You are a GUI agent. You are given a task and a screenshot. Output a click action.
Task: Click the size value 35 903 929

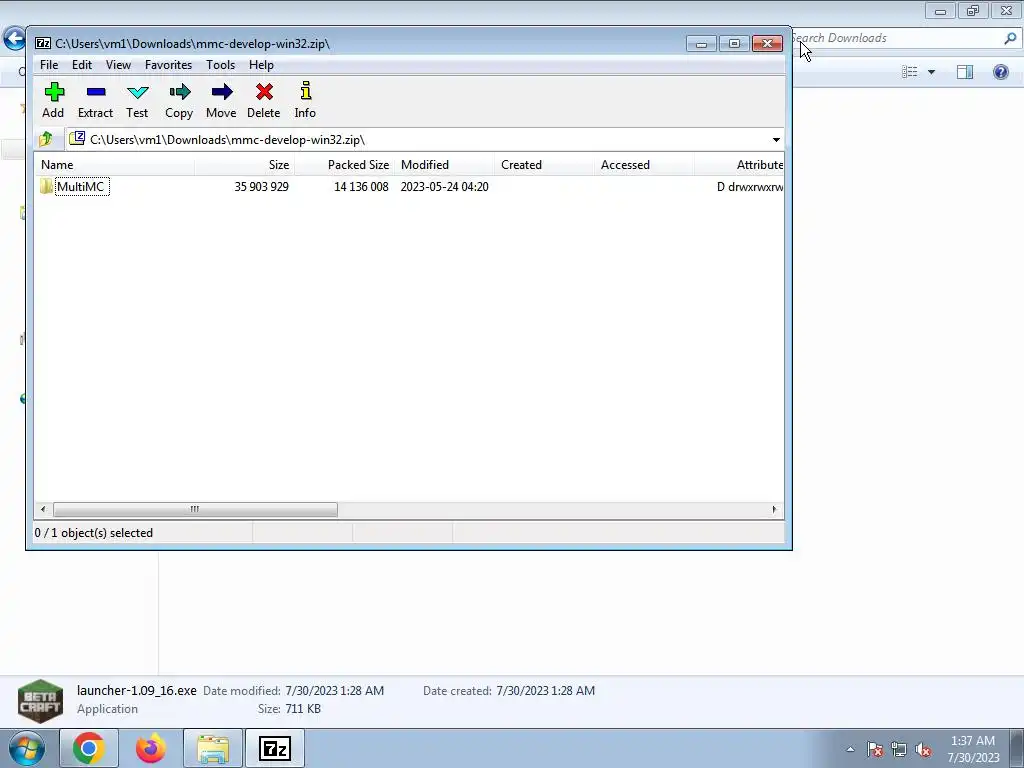click(x=261, y=187)
